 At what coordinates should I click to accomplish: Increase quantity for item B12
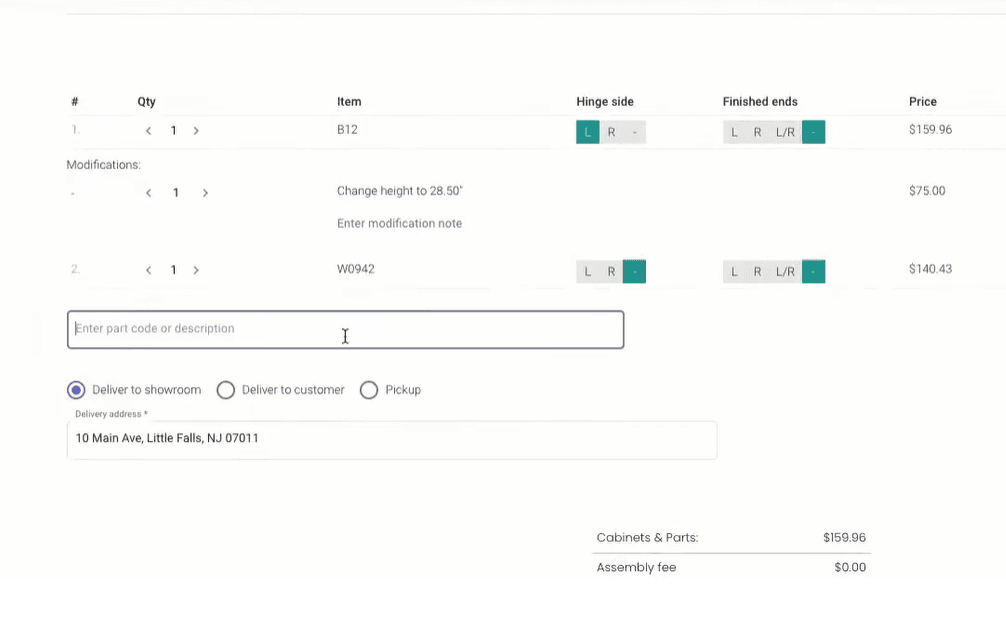point(196,131)
